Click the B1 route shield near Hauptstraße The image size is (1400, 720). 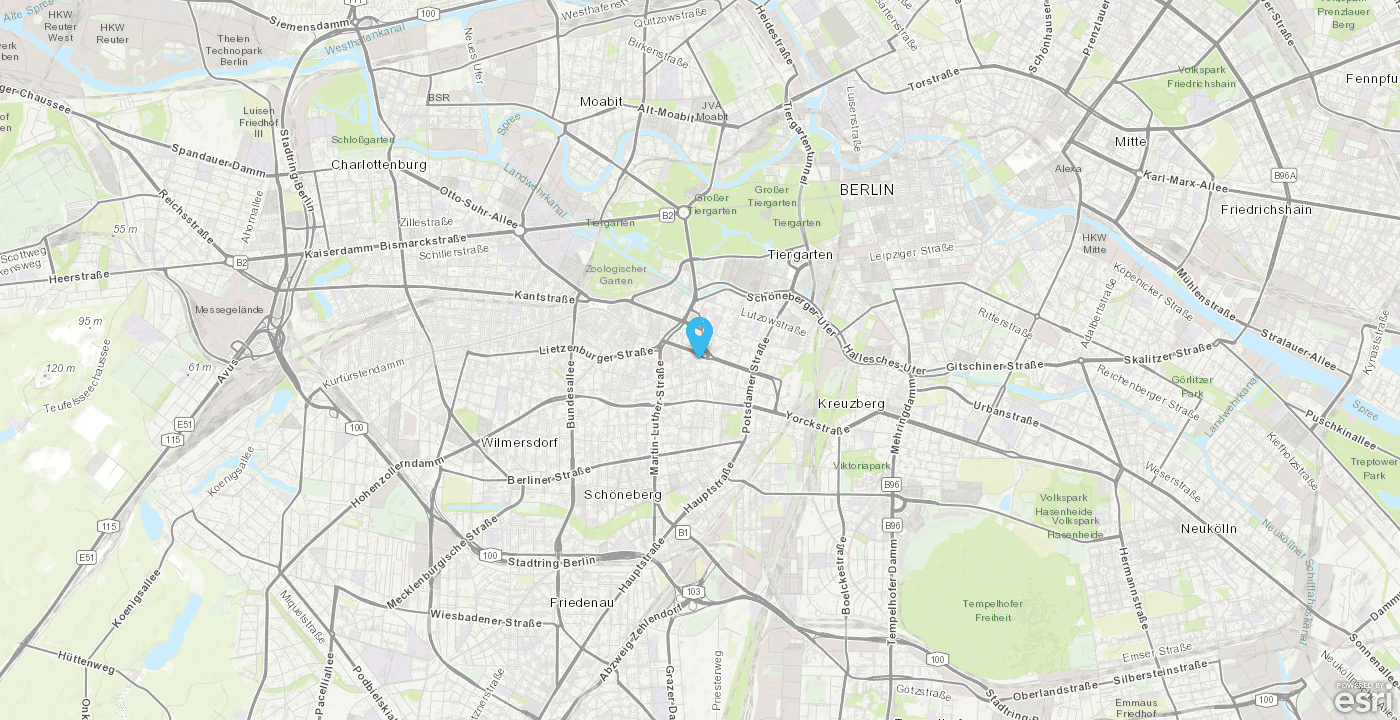[x=683, y=533]
